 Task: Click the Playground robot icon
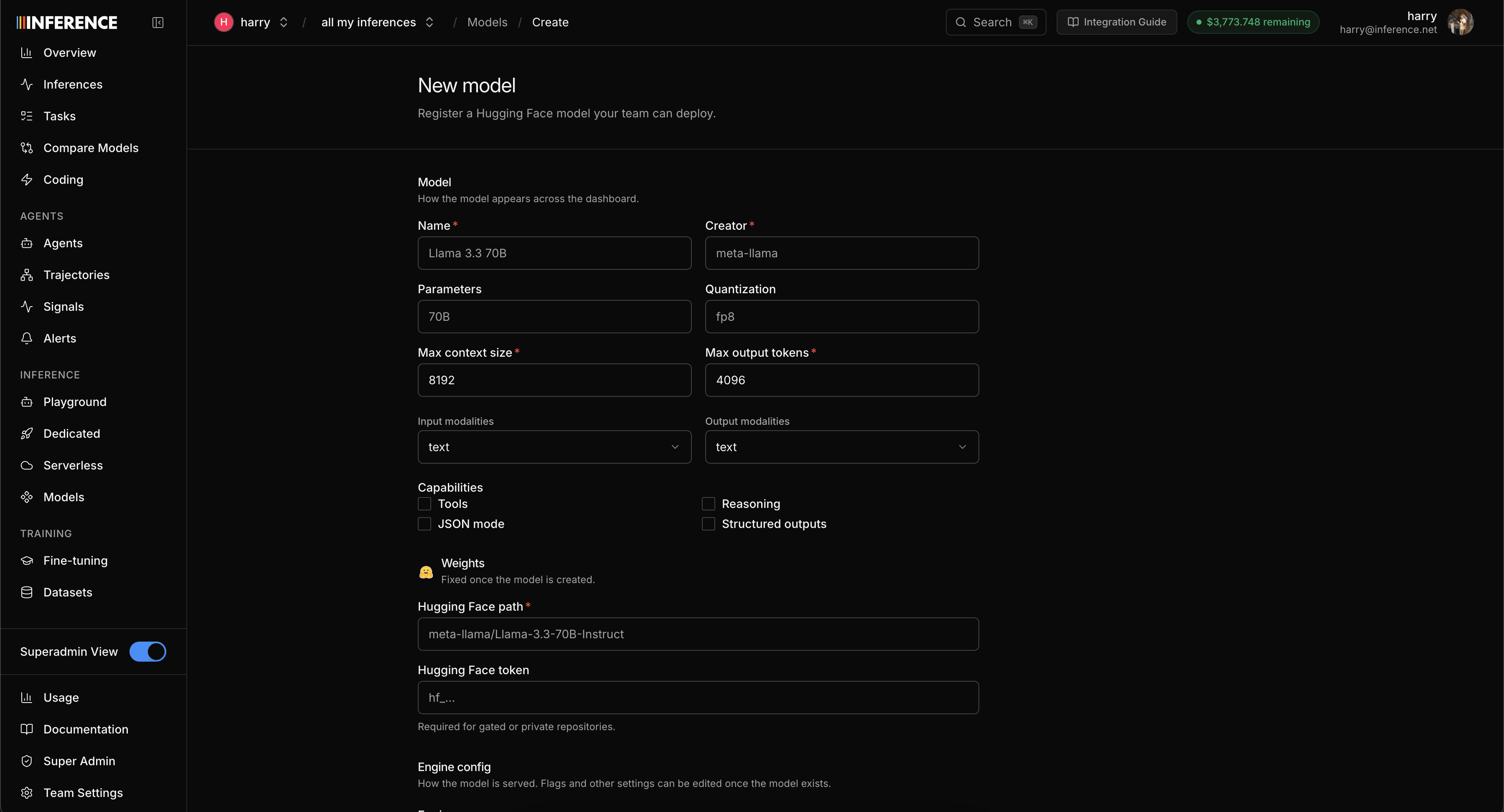click(x=26, y=402)
